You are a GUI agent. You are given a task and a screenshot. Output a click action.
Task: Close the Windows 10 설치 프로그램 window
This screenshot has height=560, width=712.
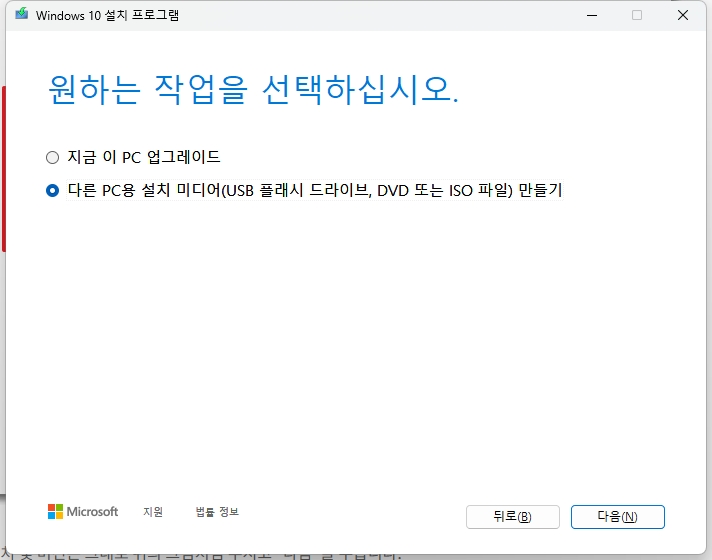682,15
